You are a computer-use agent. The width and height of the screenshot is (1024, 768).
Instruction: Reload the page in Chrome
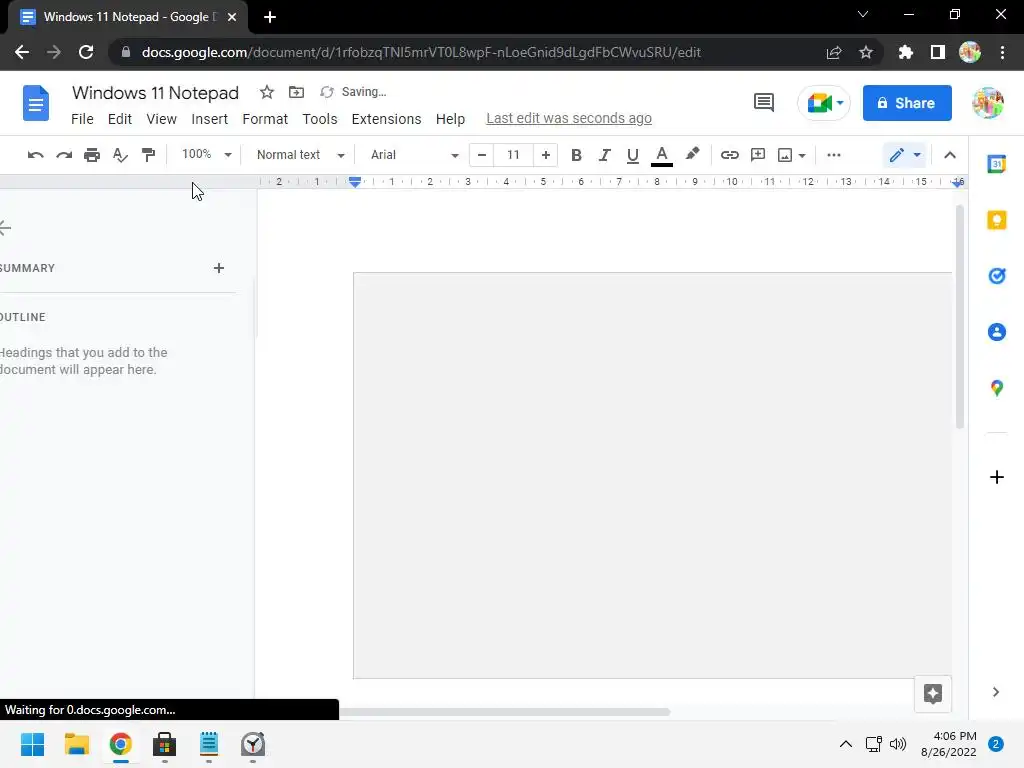click(86, 52)
